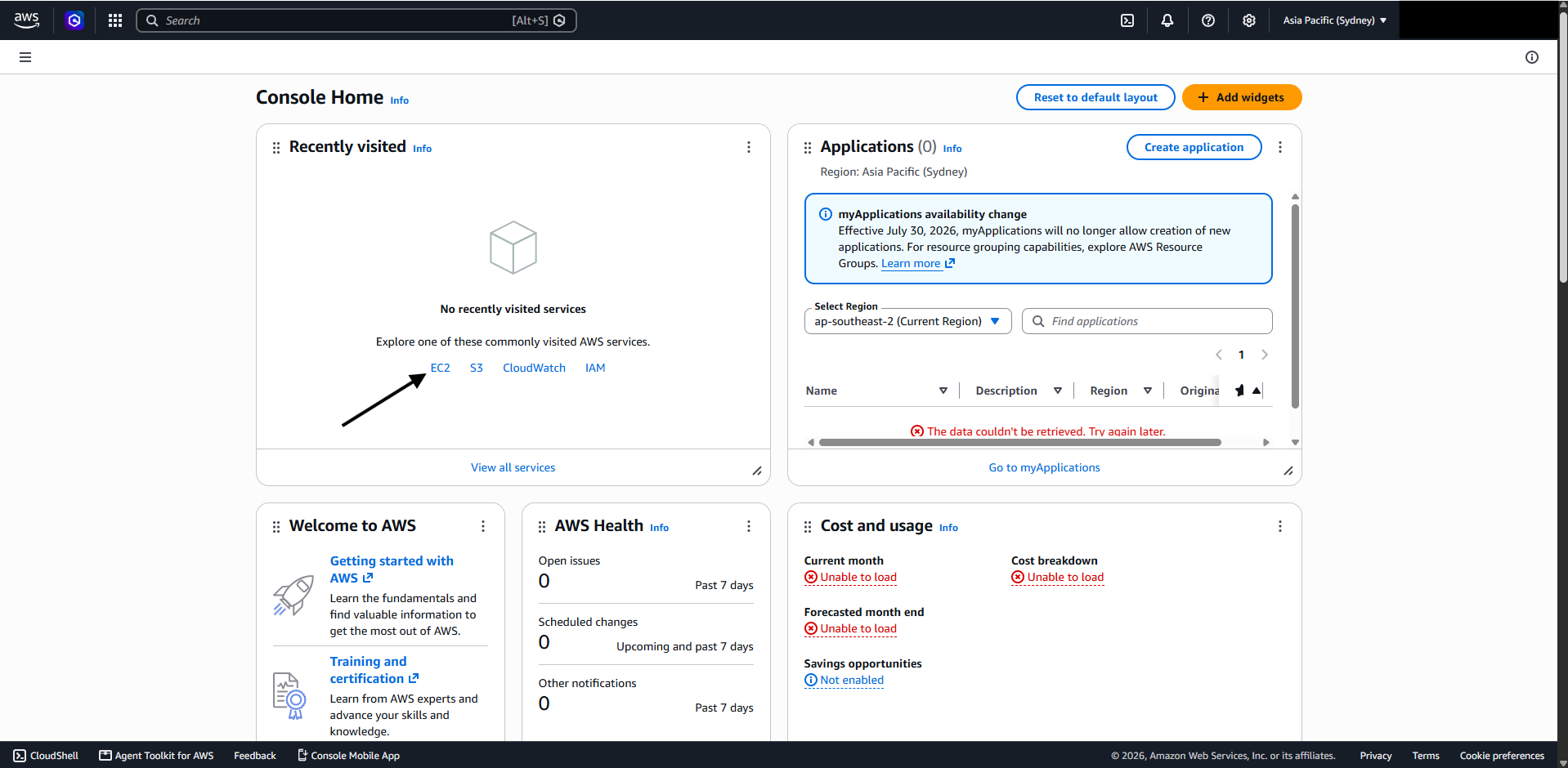Grab the AWS Health drag handle
Screen dimensions: 1568x768
(542, 526)
